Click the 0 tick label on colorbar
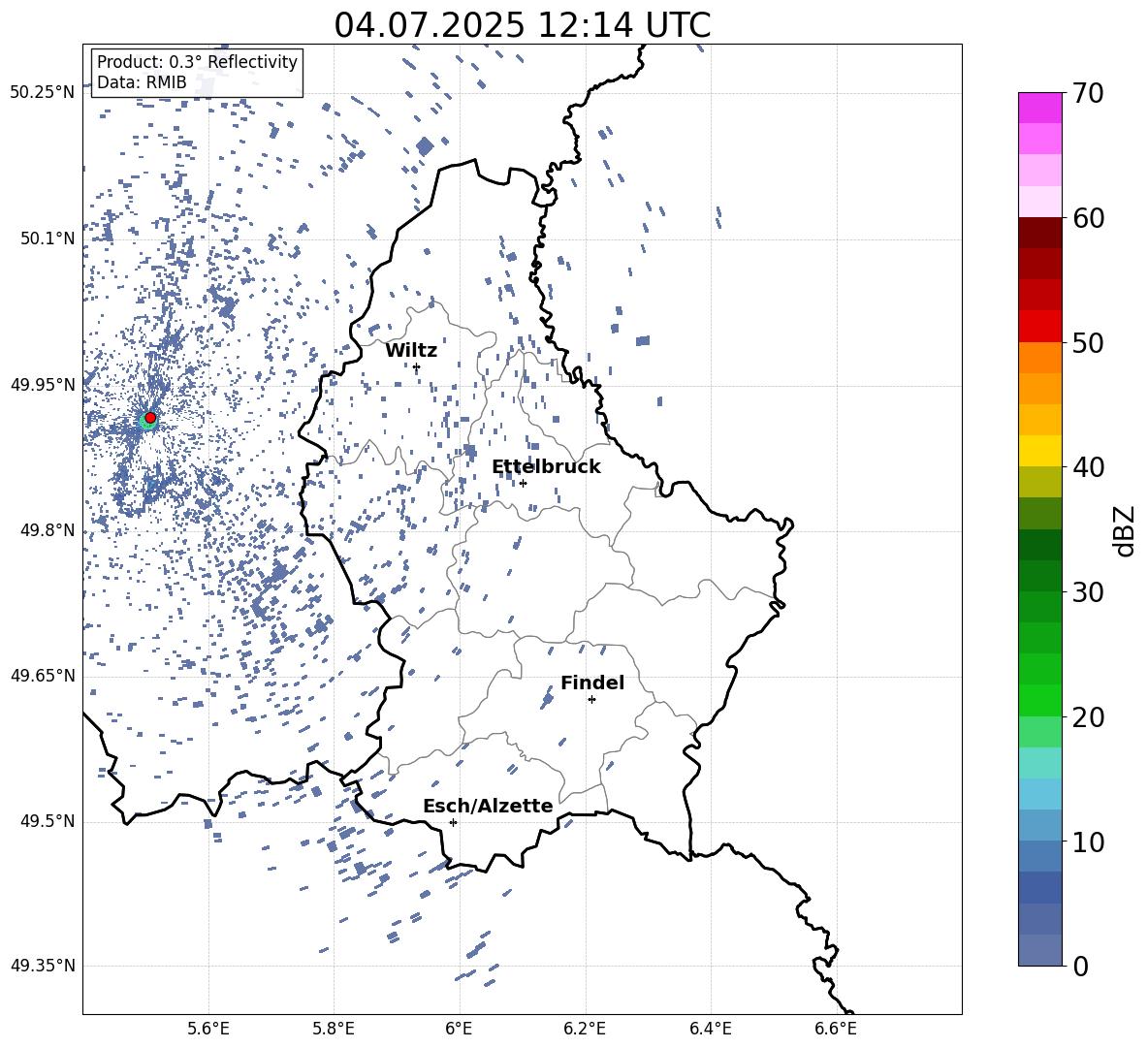Image resolution: width=1148 pixels, height=1048 pixels. [1080, 966]
